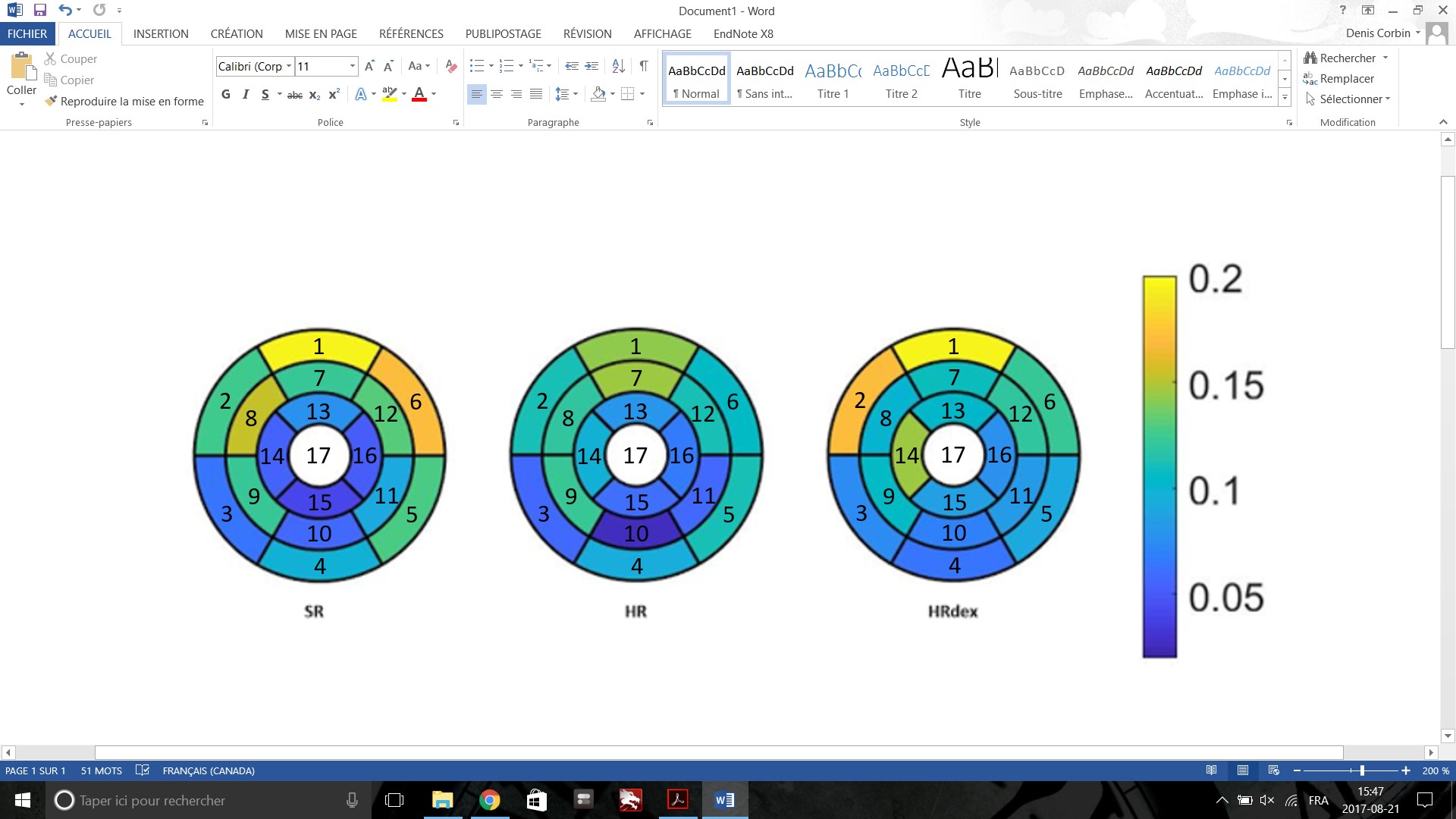Click the zoom slider handle
1456x819 pixels.
1362,770
